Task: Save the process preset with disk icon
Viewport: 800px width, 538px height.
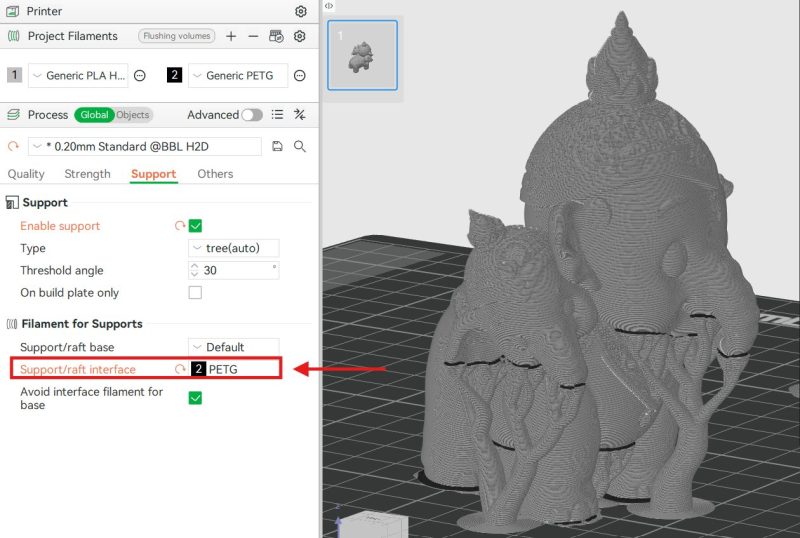Action: tap(278, 147)
